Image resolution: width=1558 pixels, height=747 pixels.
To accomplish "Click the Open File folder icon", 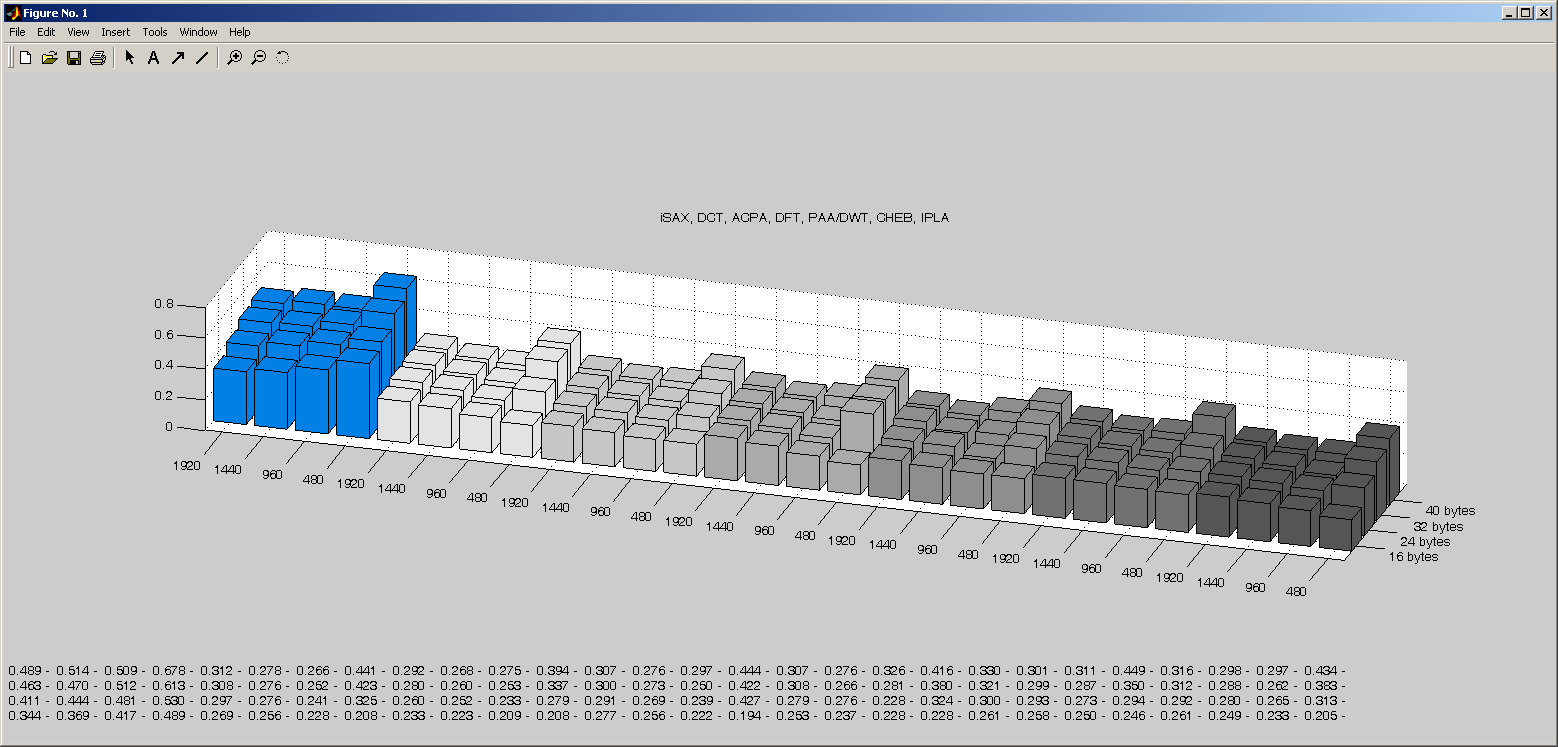I will (x=49, y=58).
